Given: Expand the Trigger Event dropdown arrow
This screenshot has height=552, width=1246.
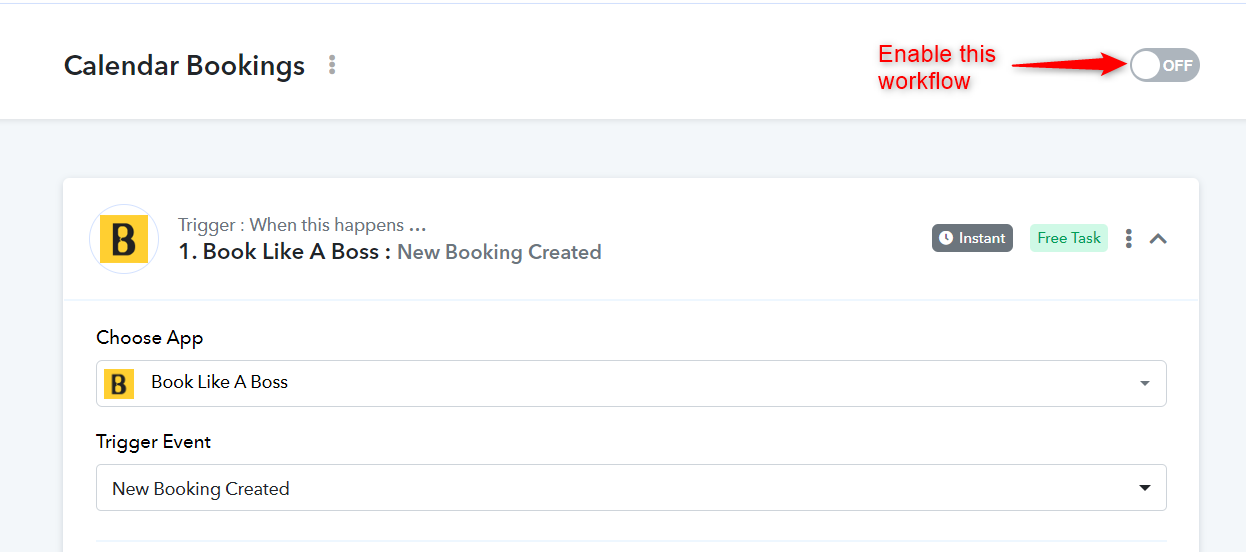Looking at the screenshot, I should [x=1144, y=488].
